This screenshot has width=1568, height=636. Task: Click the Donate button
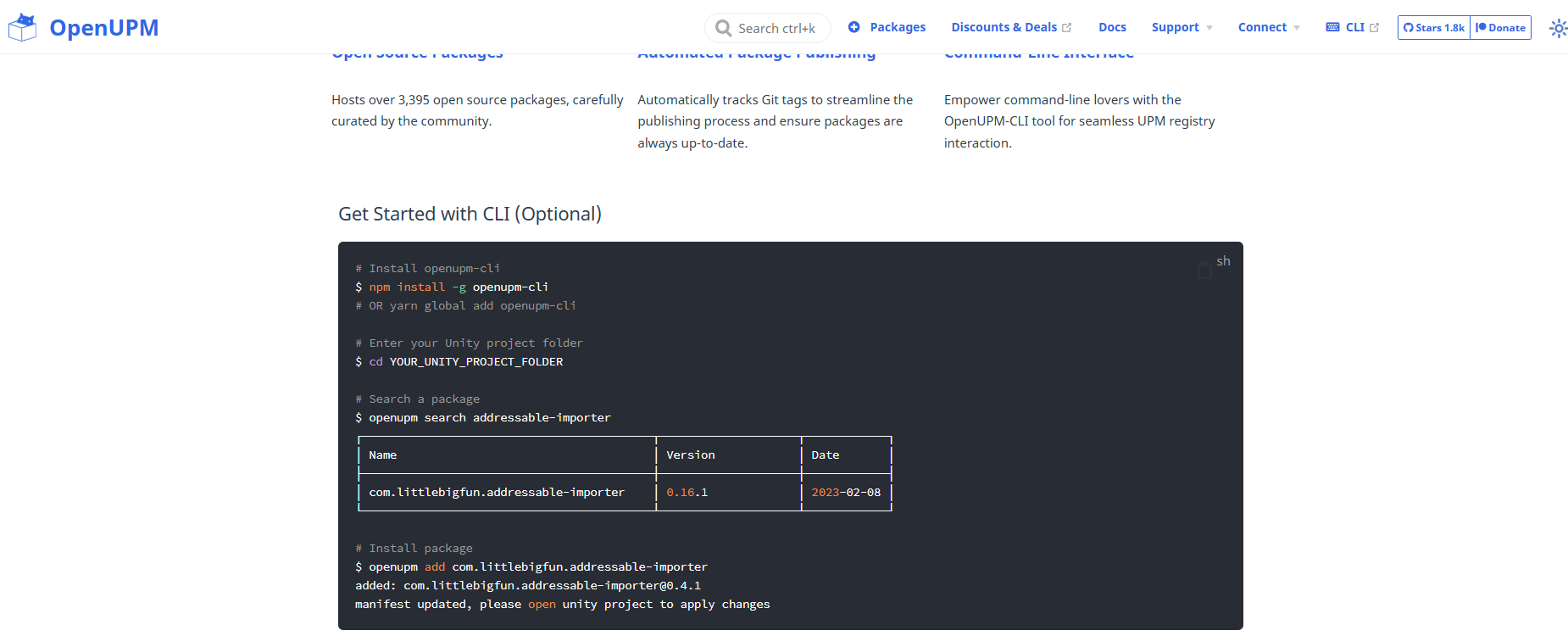pyautogui.click(x=1501, y=28)
